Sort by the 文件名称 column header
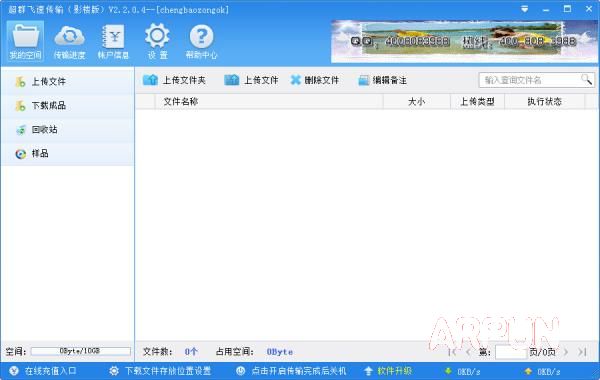This screenshot has height=380, width=600. 269,102
